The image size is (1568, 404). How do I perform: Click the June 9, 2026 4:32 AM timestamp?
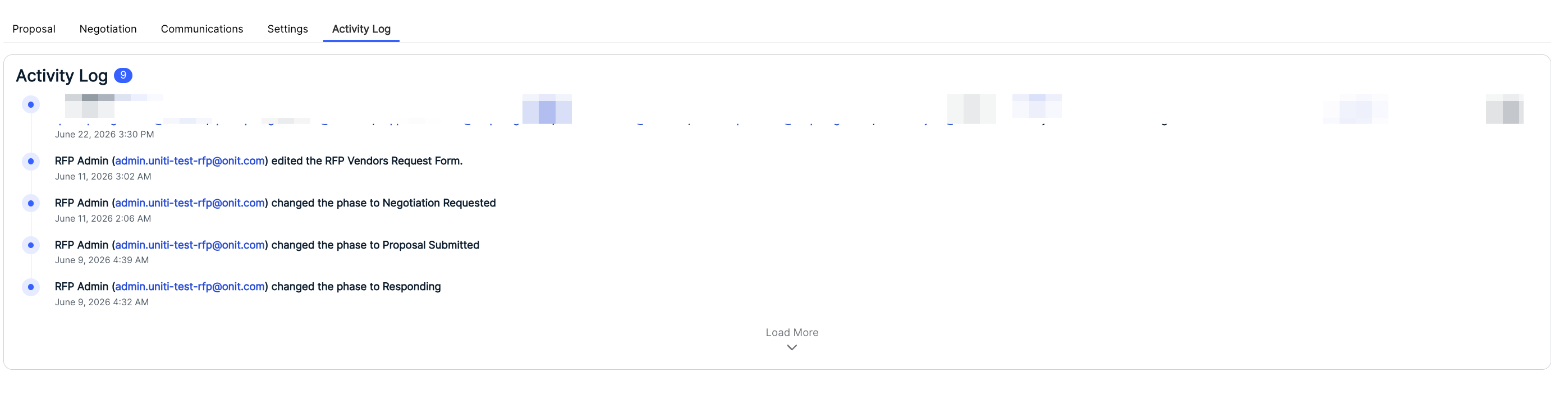pyautogui.click(x=102, y=302)
